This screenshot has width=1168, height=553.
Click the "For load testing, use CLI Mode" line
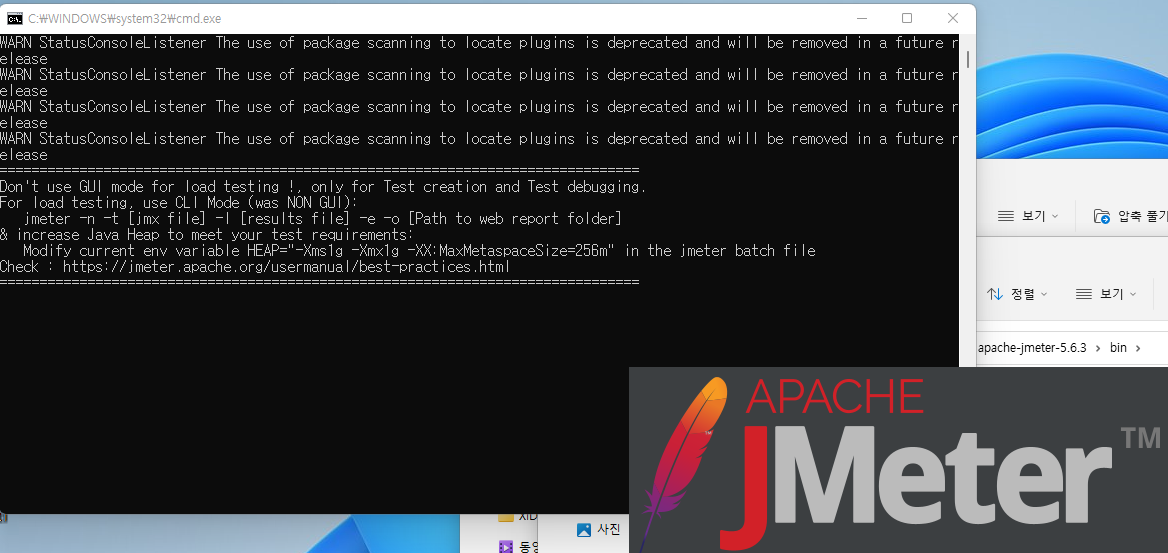(179, 203)
